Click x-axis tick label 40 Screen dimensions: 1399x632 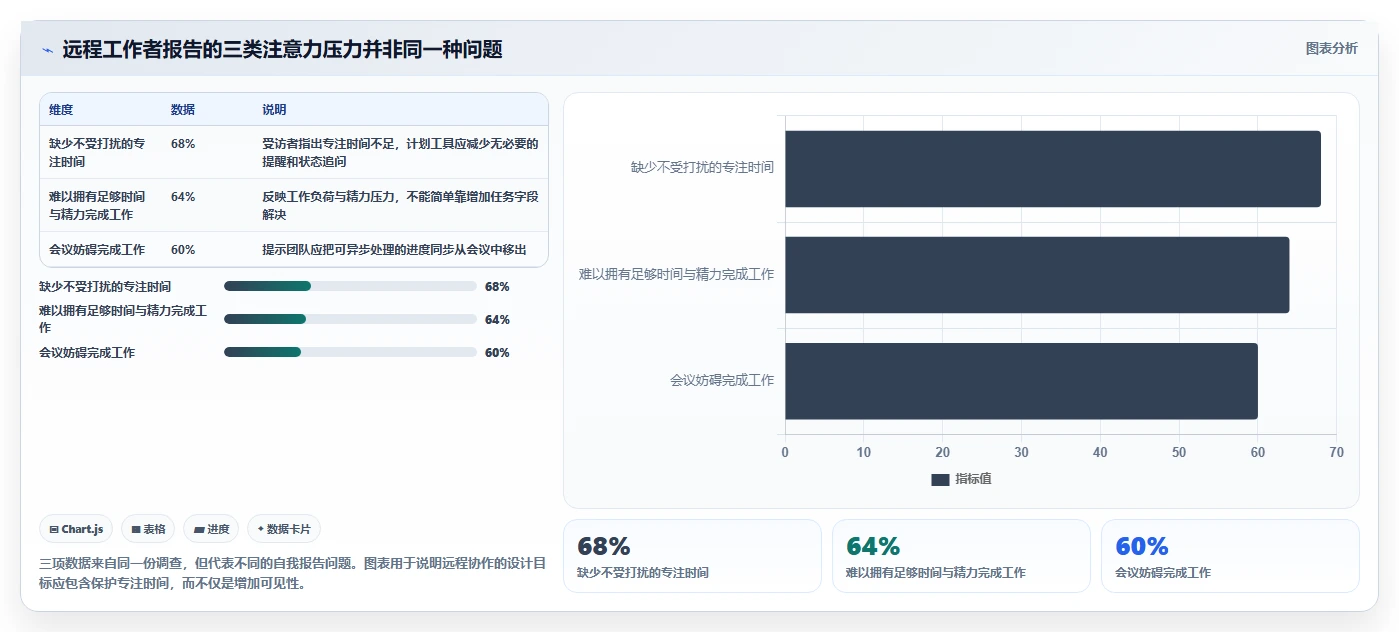pyautogui.click(x=1100, y=453)
